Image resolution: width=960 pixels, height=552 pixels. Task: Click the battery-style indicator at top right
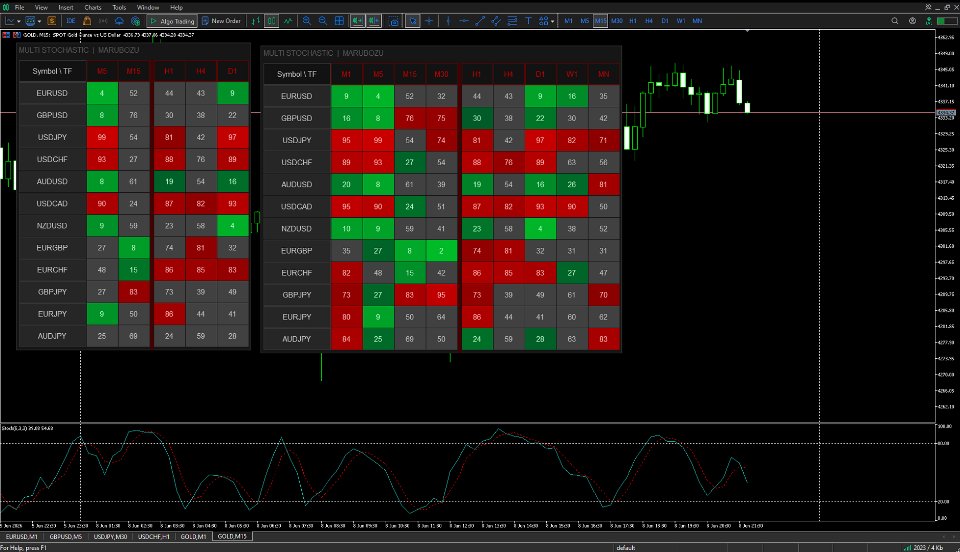coord(947,21)
